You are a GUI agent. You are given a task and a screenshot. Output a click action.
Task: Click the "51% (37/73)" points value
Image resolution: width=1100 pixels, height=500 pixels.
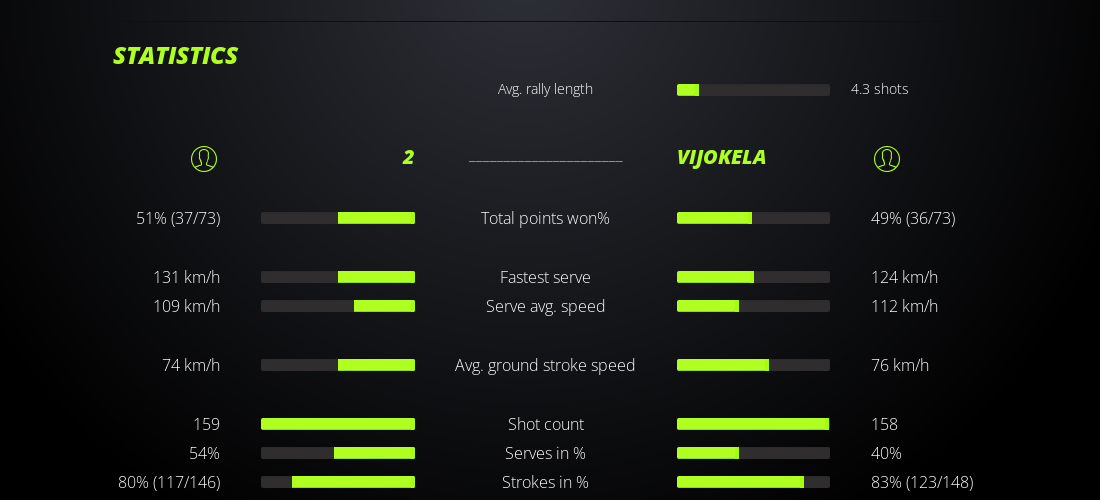(x=178, y=218)
